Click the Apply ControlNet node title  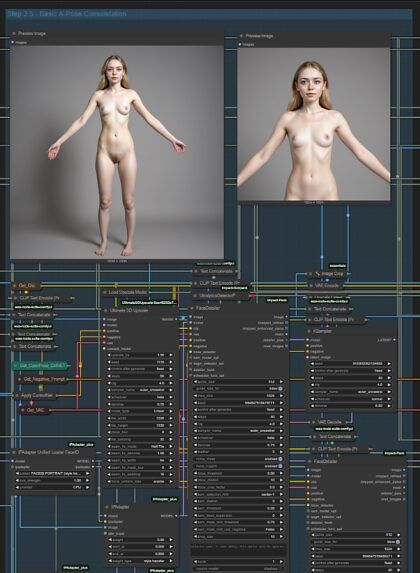pos(37,395)
